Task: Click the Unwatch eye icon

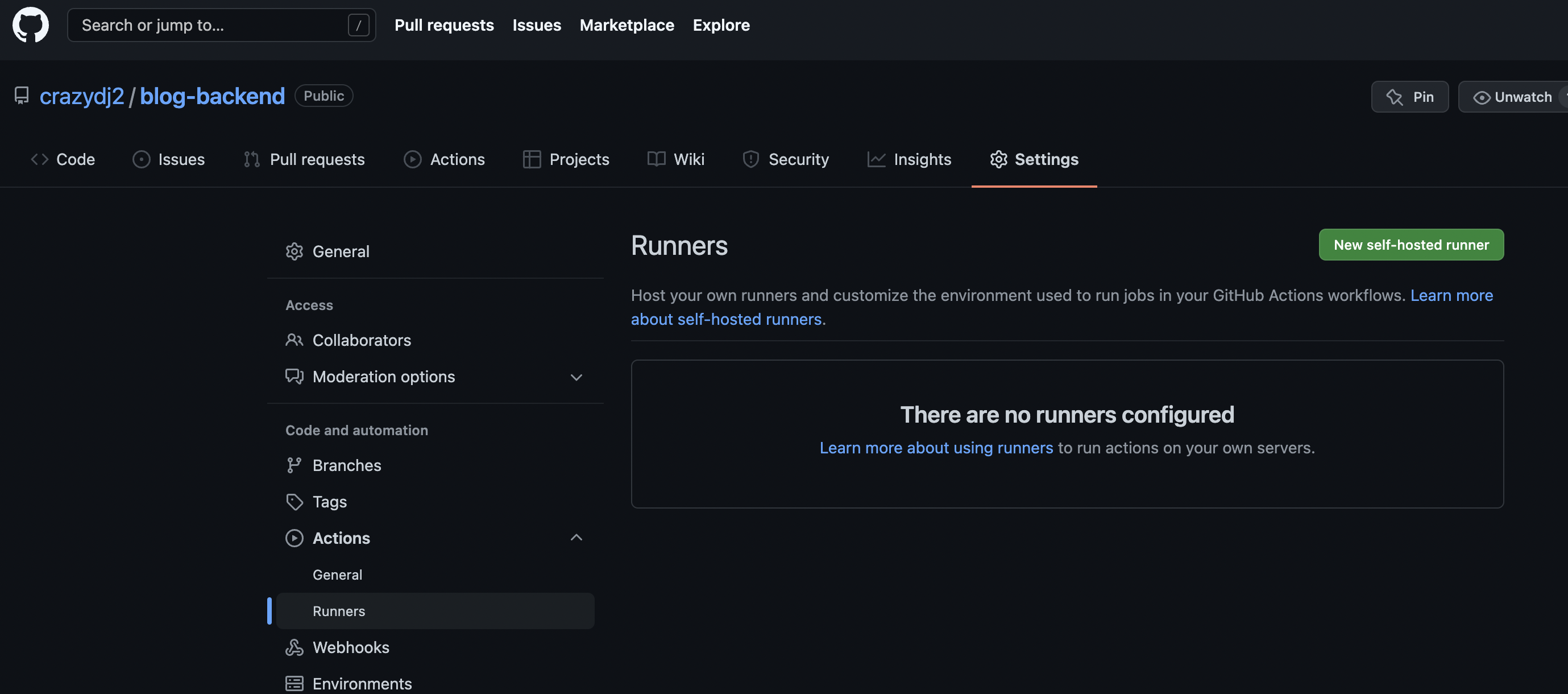Action: tap(1482, 97)
